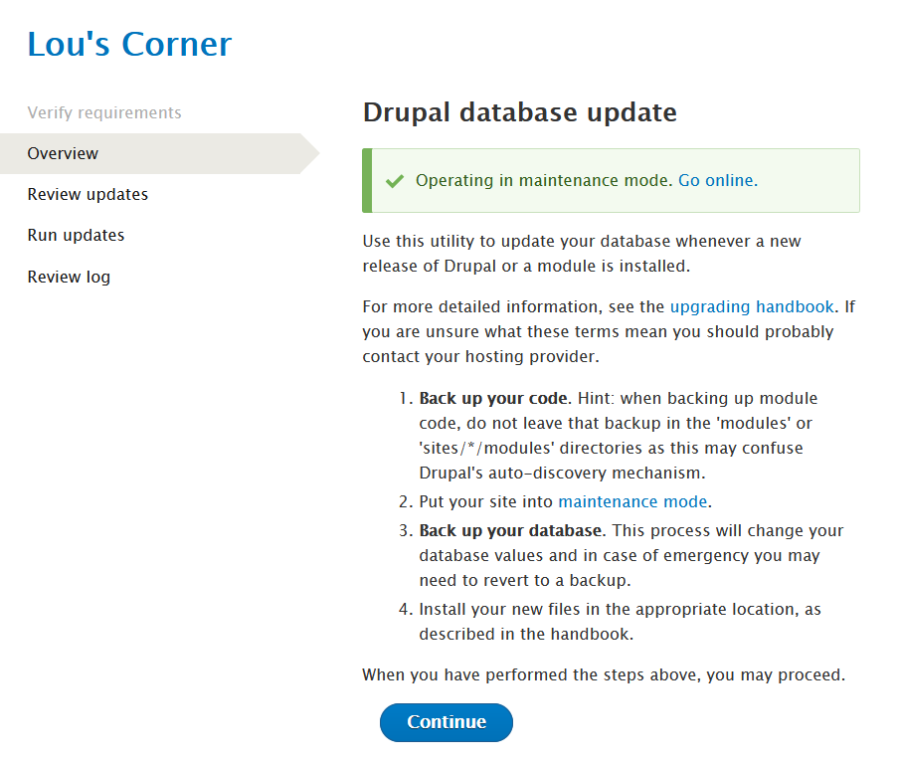Click the bold 'Back up your database' text

(510, 531)
